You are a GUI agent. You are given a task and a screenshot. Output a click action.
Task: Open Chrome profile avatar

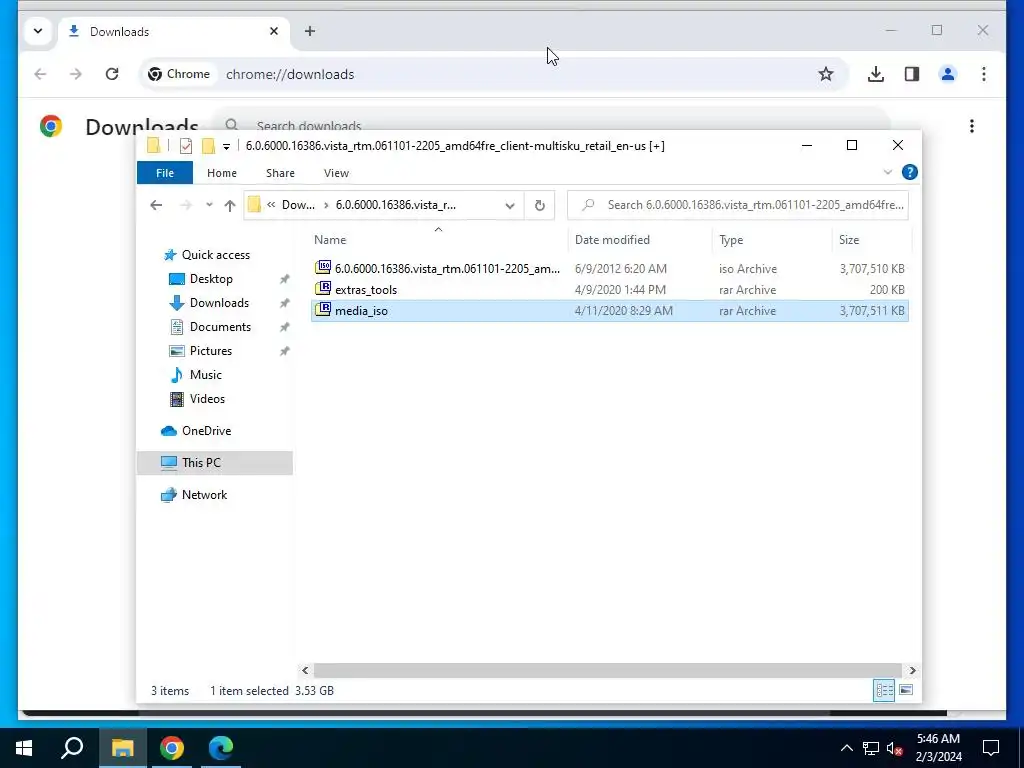(x=948, y=74)
